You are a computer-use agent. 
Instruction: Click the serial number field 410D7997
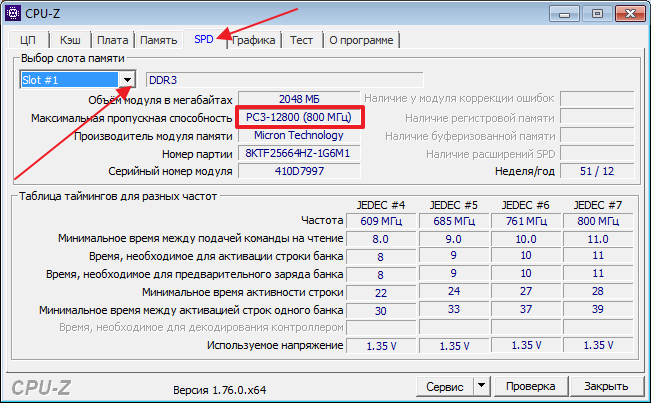298,171
